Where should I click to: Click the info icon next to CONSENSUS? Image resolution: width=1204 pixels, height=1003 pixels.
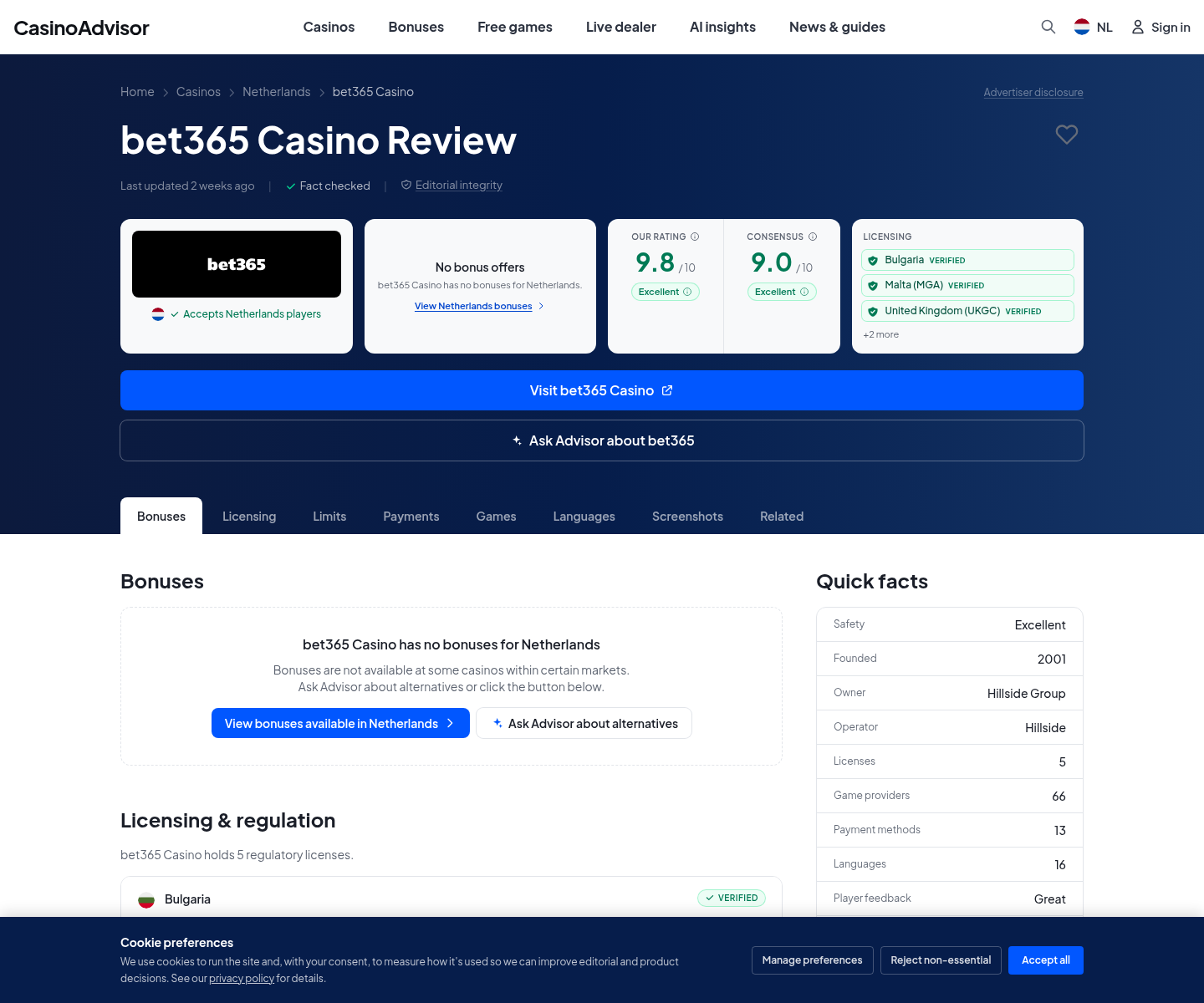pyautogui.click(x=813, y=237)
